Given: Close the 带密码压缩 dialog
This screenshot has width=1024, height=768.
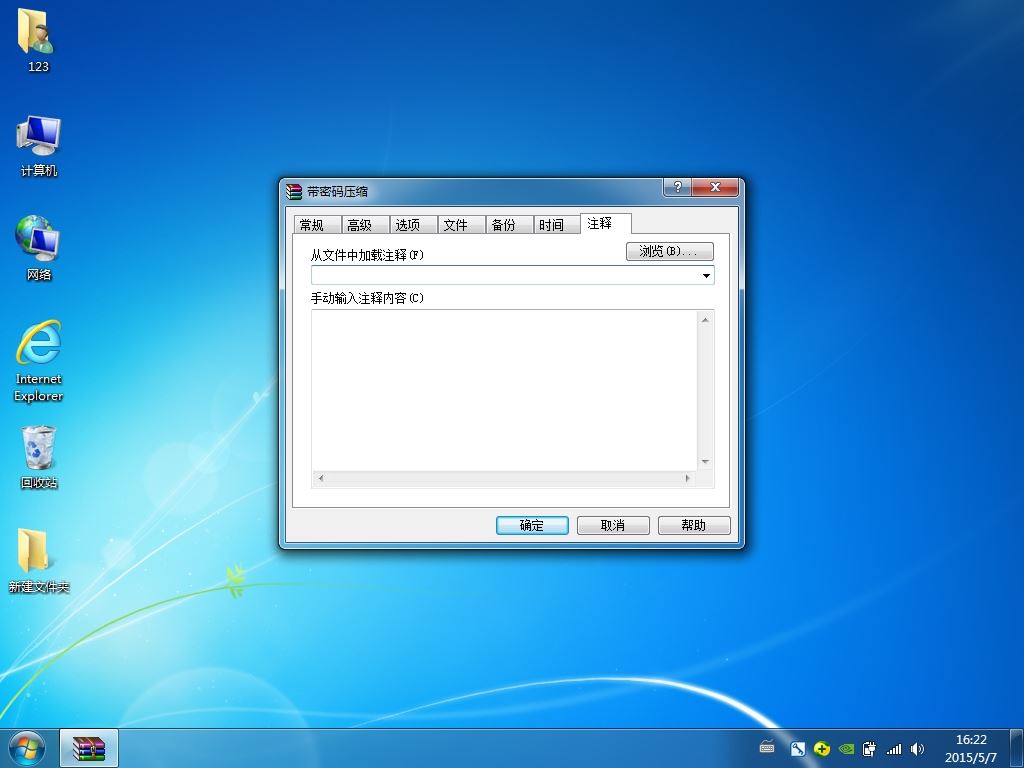Looking at the screenshot, I should click(715, 187).
